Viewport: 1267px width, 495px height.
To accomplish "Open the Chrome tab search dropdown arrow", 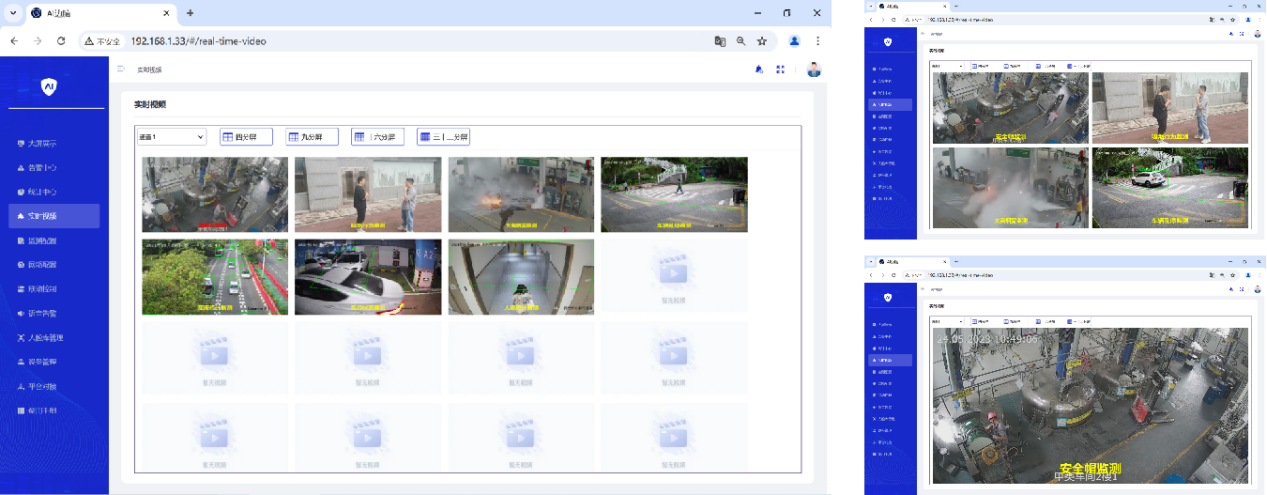I will coord(12,13).
